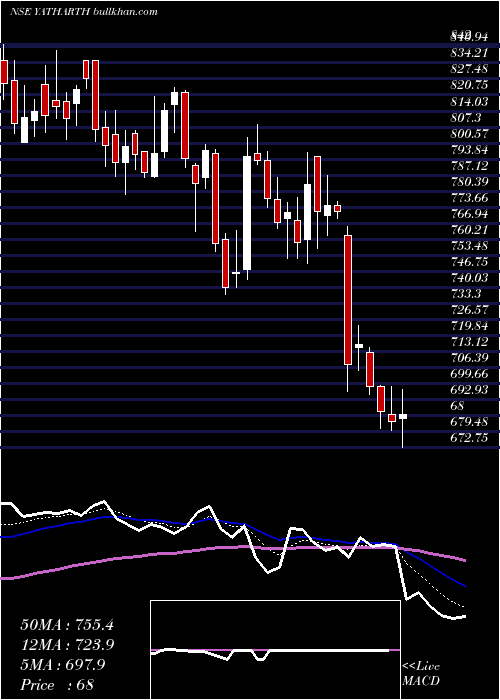Screen dimensions: 500x700
Task: Click the Price : 68 legend entry
Action: (57, 685)
